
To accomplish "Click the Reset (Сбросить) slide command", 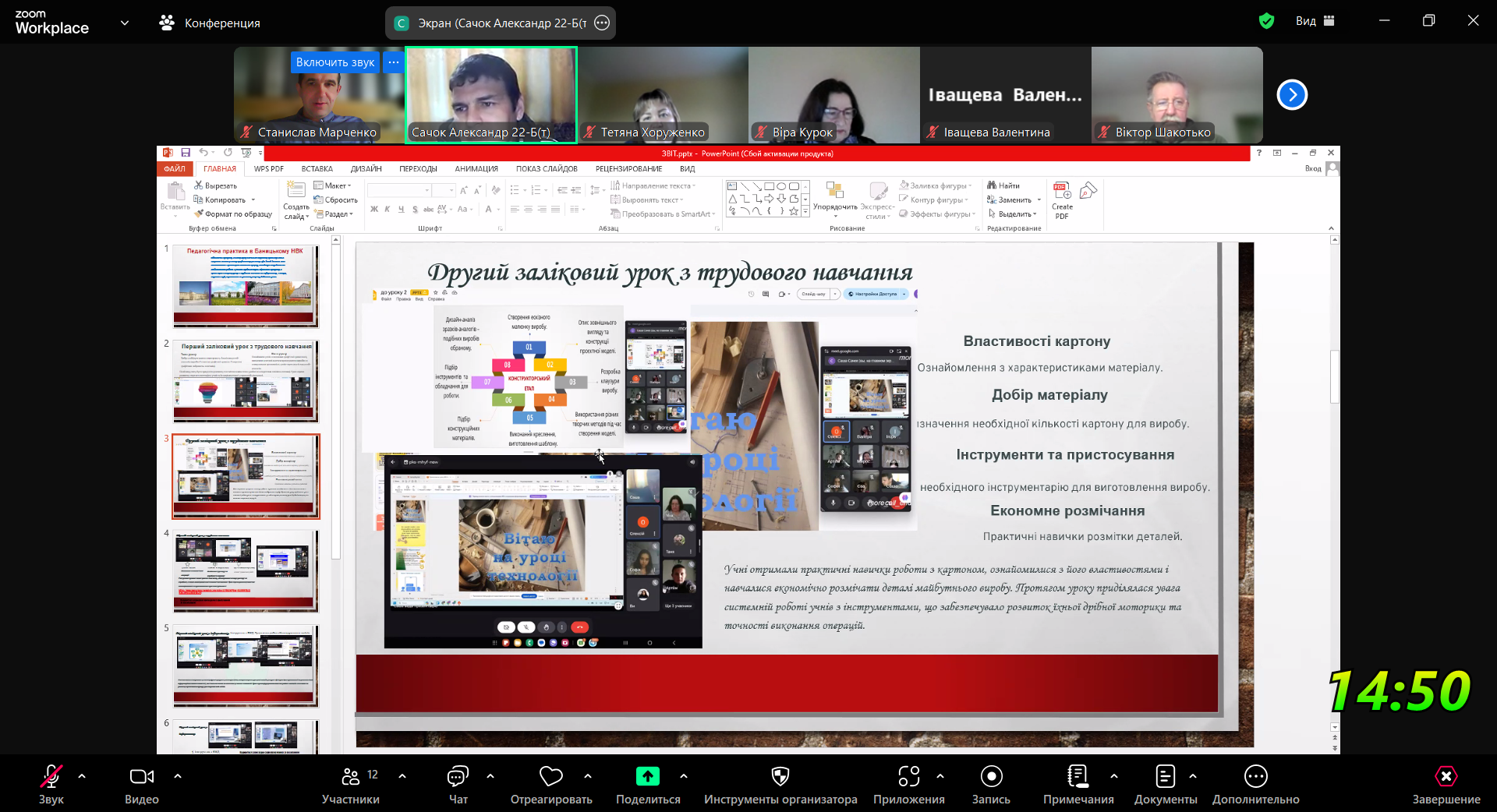I will pyautogui.click(x=336, y=199).
